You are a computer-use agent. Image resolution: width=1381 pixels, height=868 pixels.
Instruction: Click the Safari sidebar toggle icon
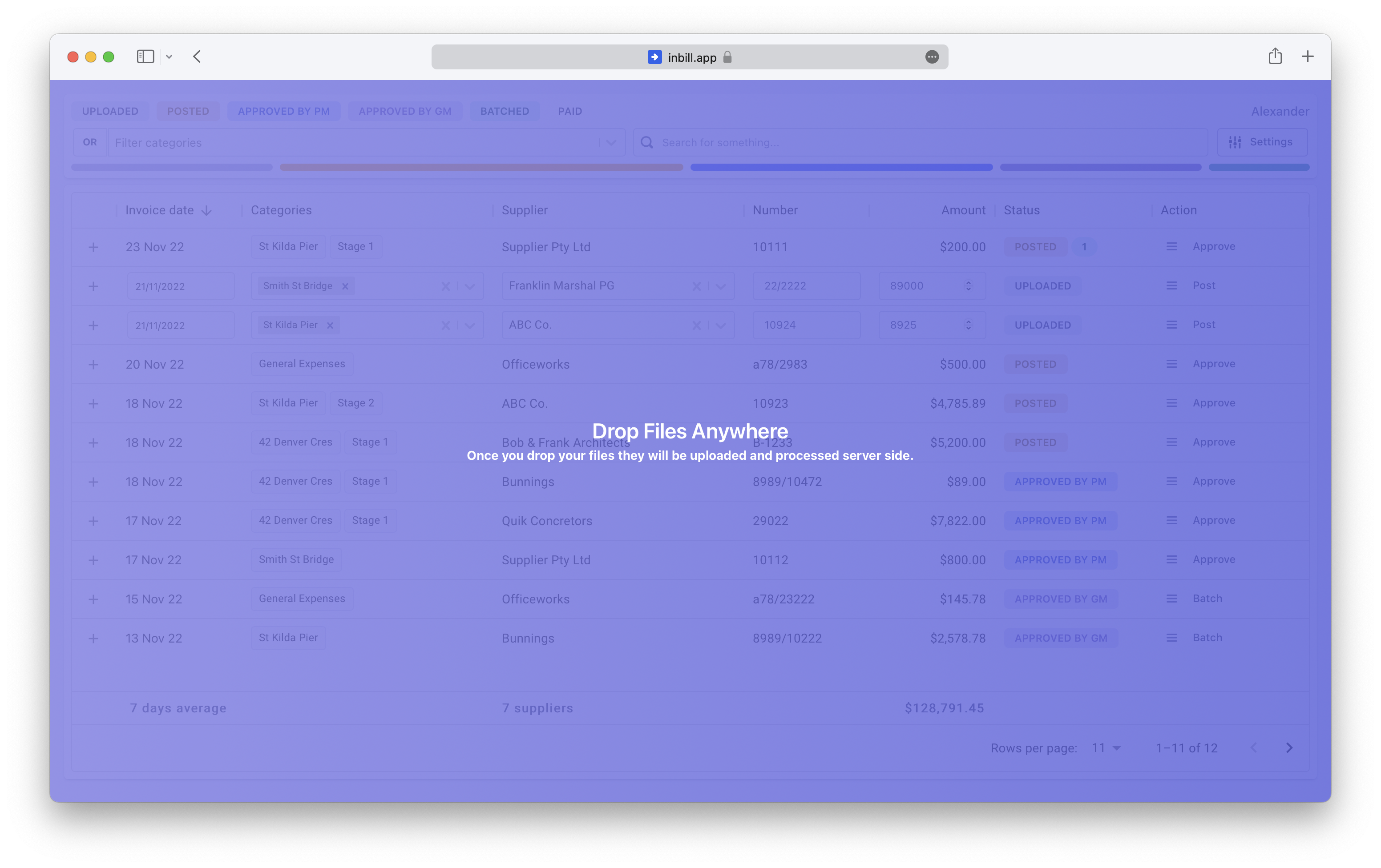145,56
